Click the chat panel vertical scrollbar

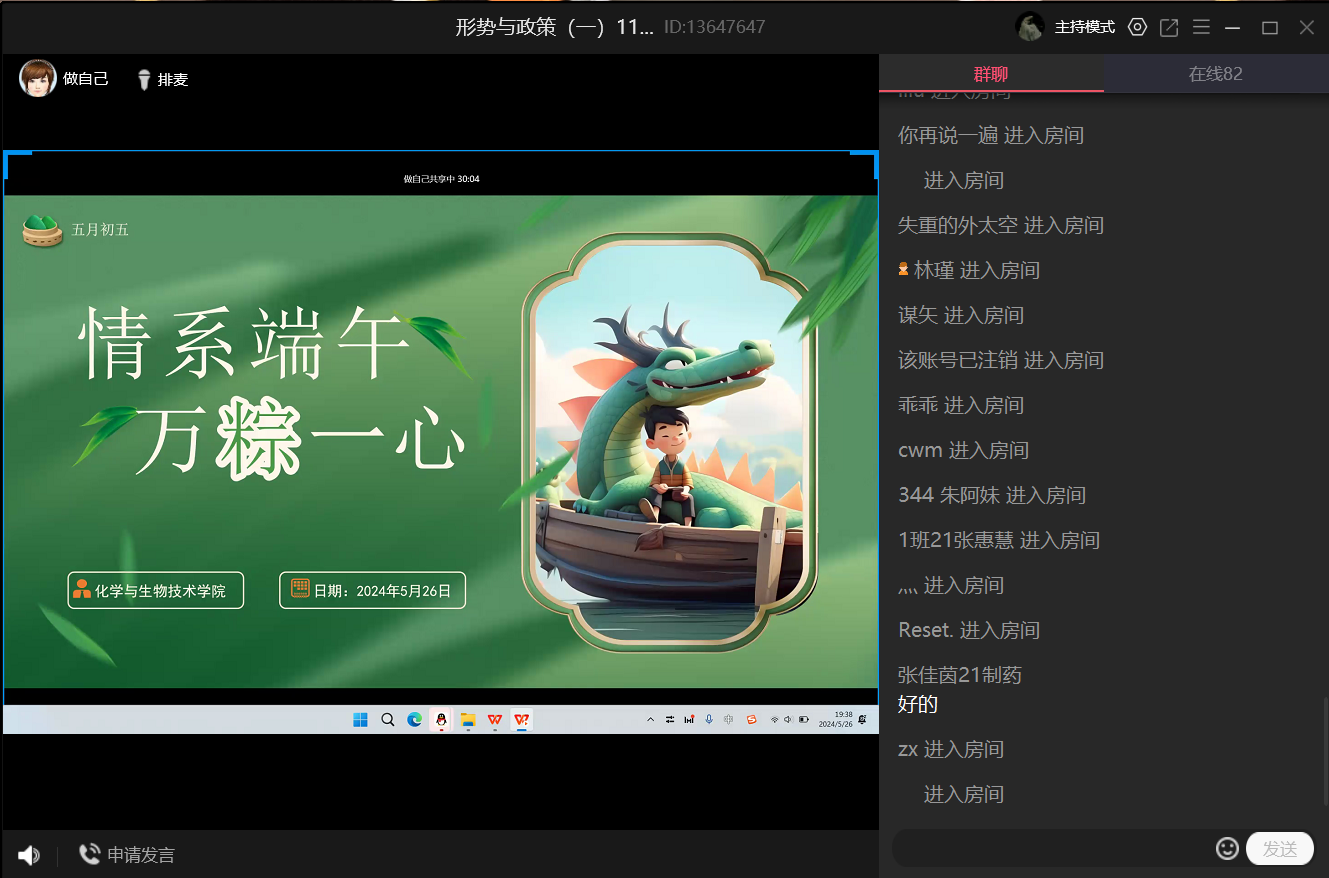pyautogui.click(x=1324, y=750)
